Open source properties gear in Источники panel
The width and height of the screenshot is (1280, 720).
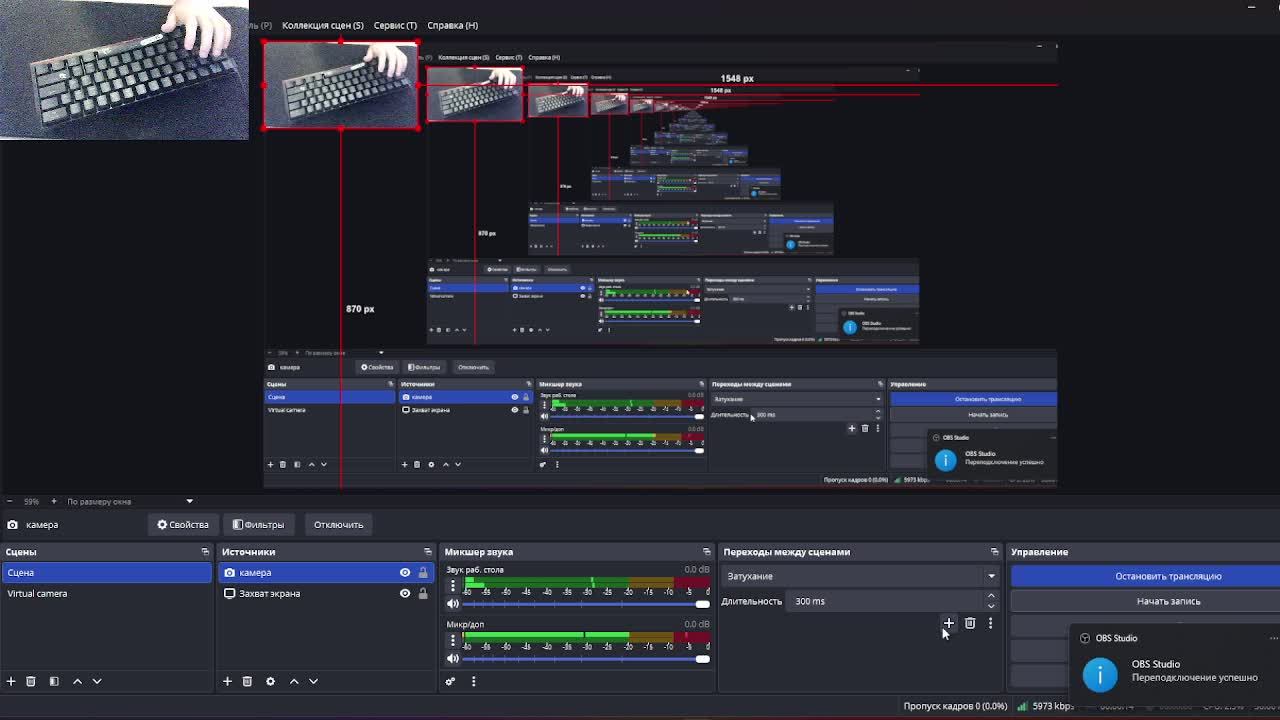270,681
